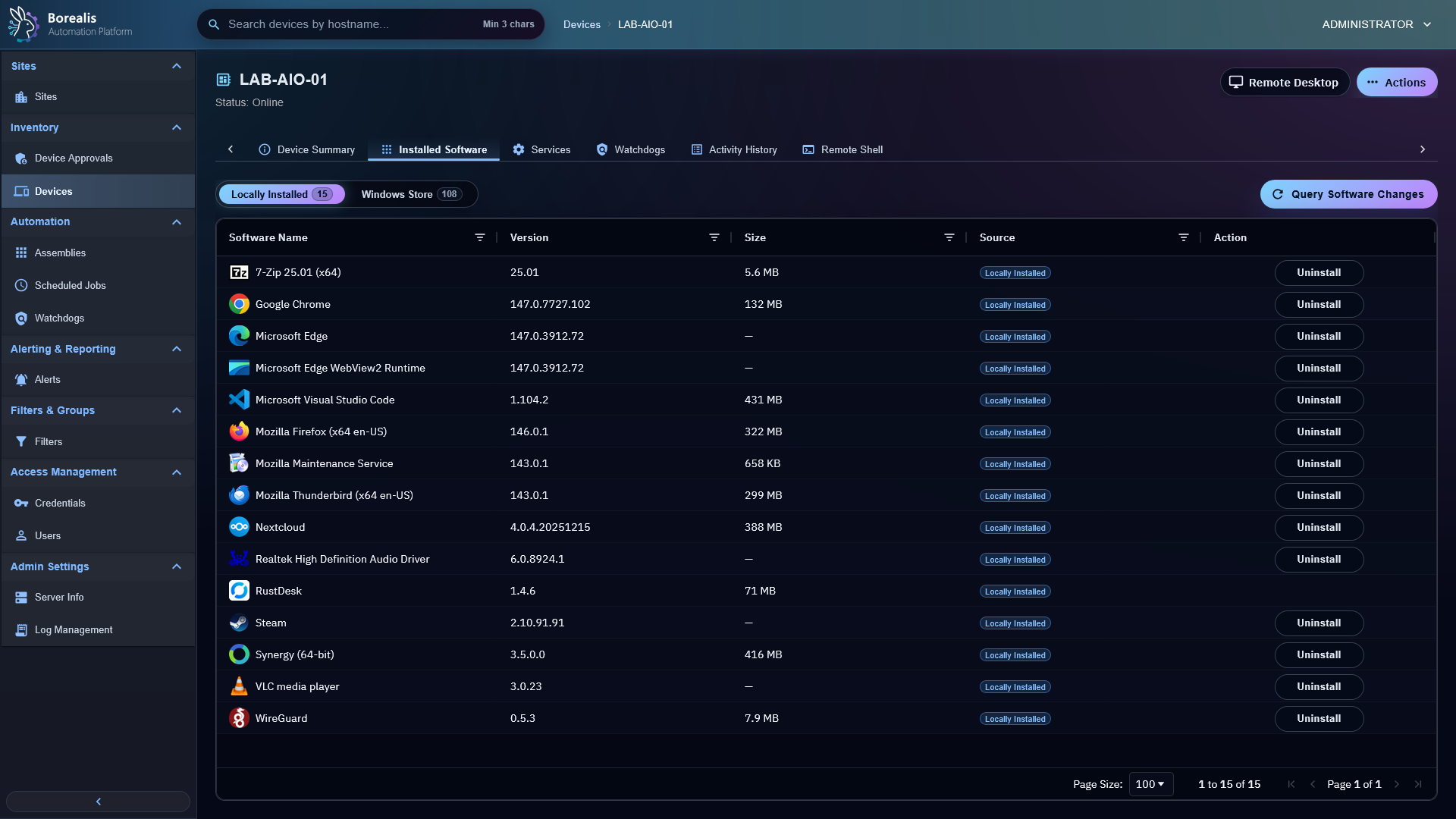Click the Alerts bell icon
The height and width of the screenshot is (819, 1456).
21,380
